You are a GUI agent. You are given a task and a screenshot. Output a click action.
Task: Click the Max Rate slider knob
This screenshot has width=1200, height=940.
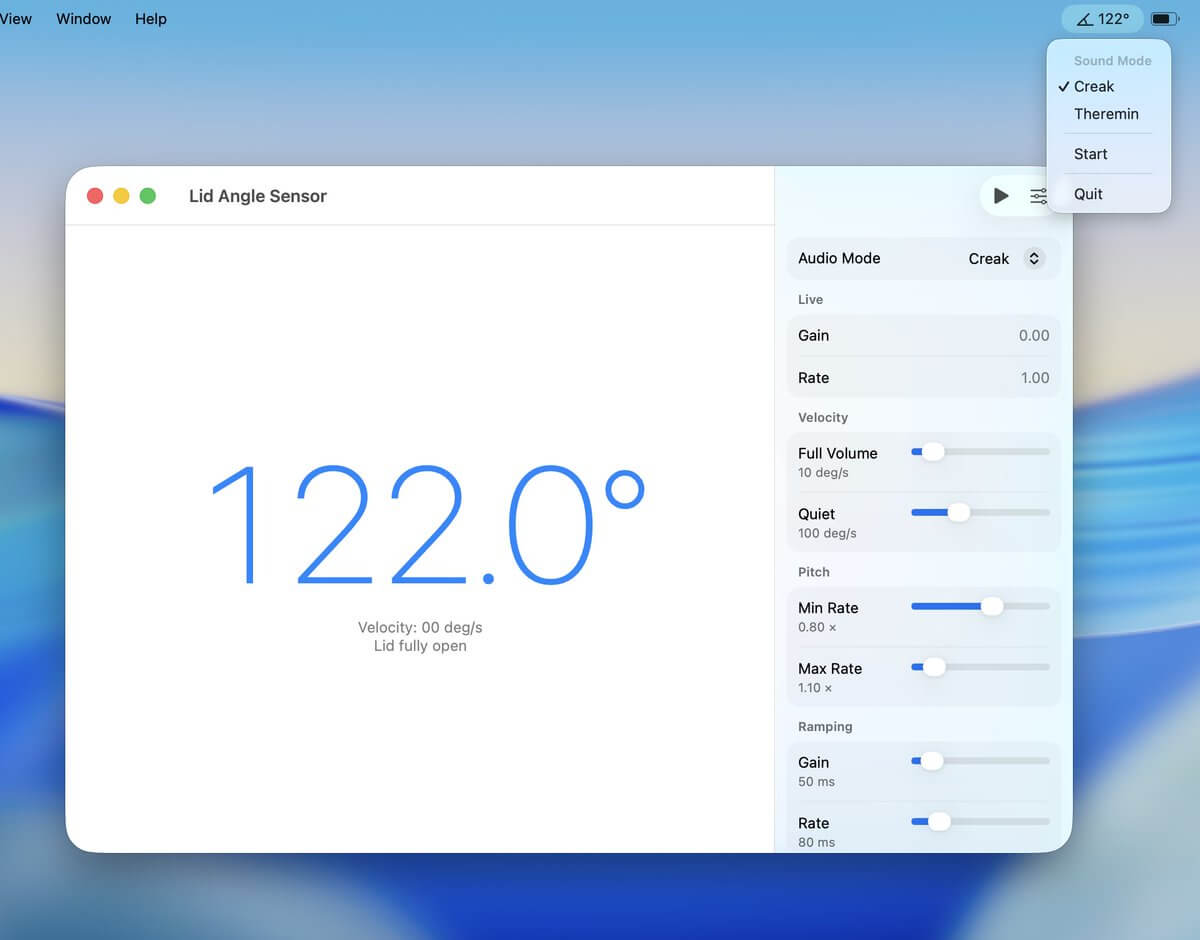934,667
